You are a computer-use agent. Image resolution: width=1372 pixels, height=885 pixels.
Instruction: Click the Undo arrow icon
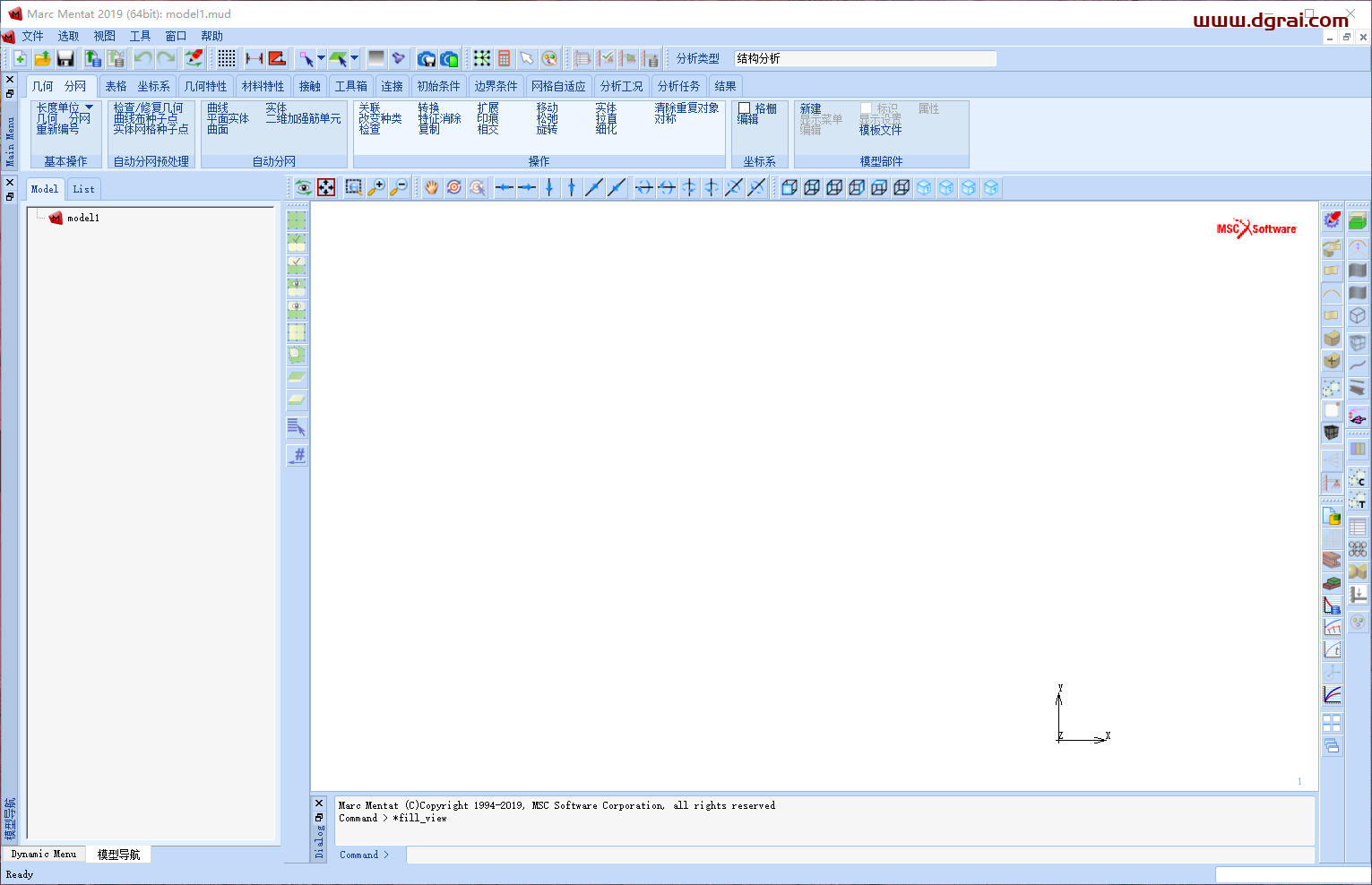click(x=143, y=58)
